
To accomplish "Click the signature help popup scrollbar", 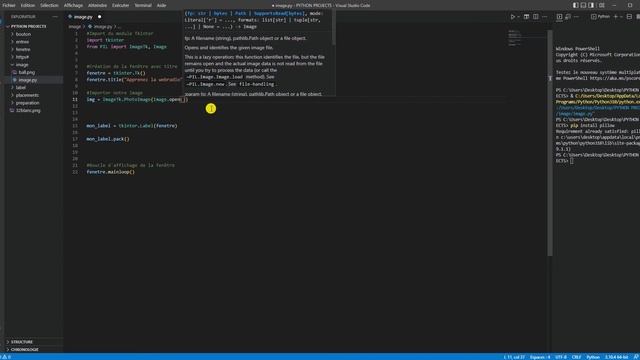I will coord(334,27).
